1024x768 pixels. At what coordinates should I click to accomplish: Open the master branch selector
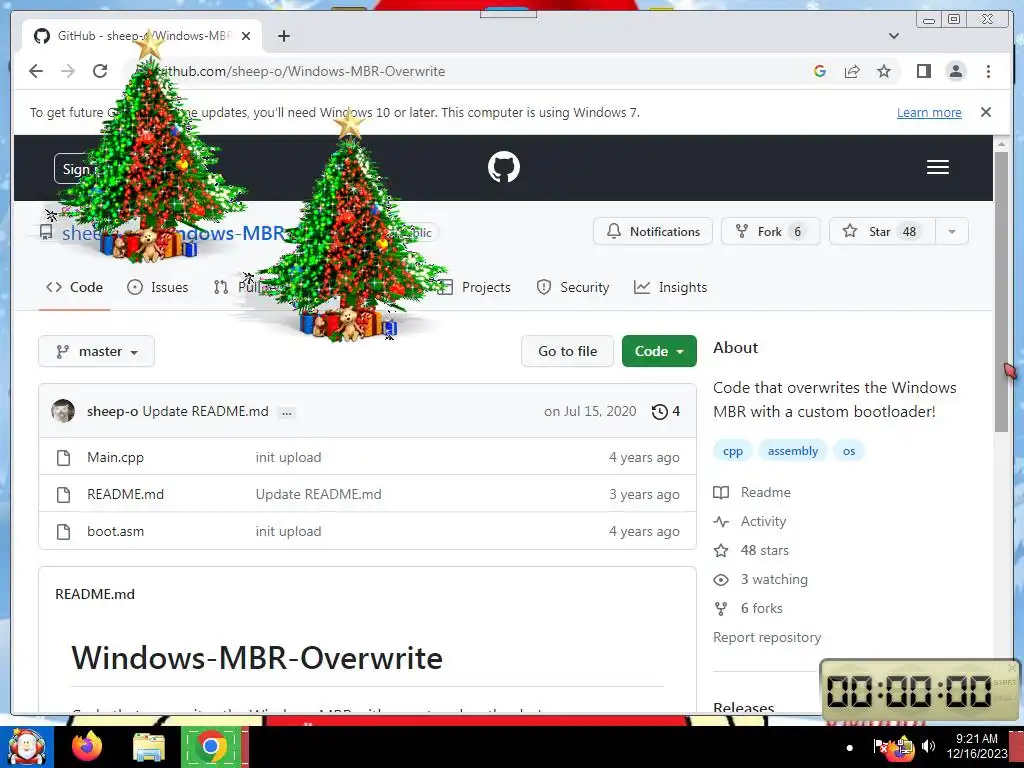point(97,351)
